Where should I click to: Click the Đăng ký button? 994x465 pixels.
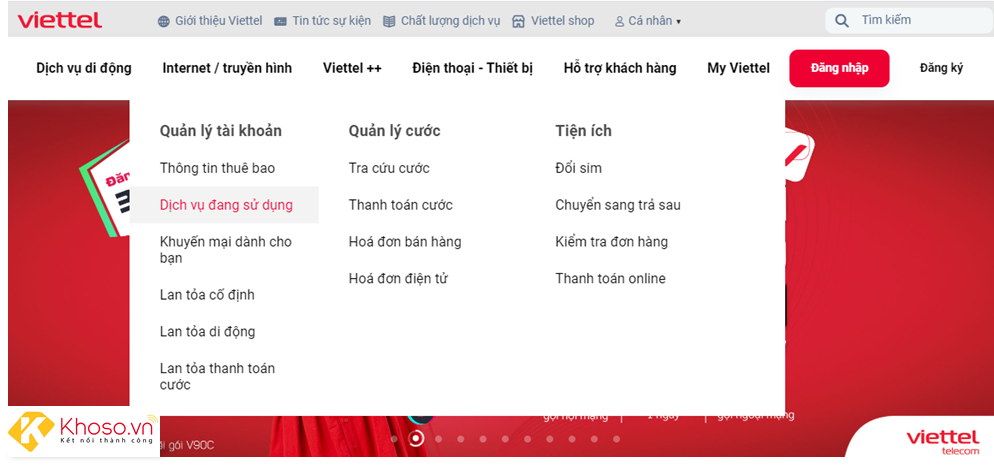pyautogui.click(x=941, y=68)
